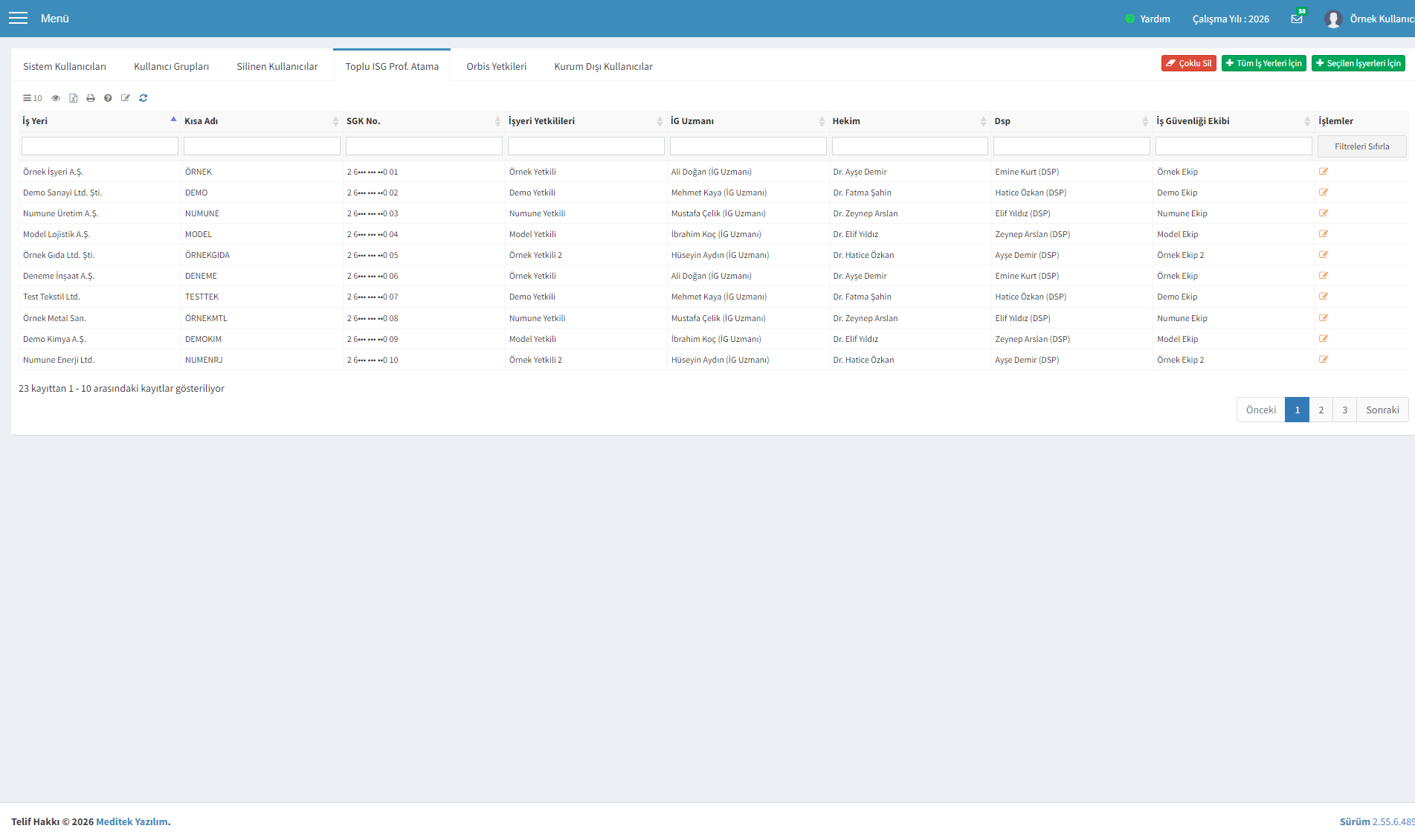
Task: Switch to the Orbis Yetkileri tab
Action: [497, 66]
